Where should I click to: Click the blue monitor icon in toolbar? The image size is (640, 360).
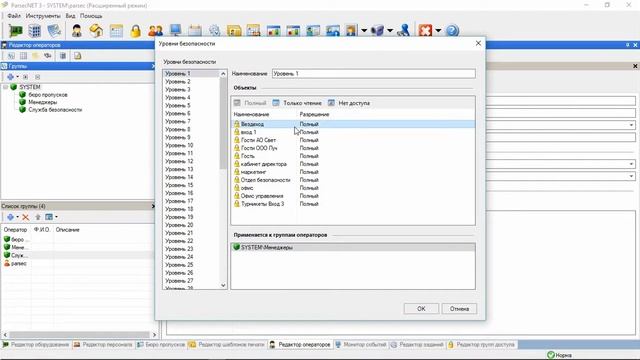click(176, 31)
